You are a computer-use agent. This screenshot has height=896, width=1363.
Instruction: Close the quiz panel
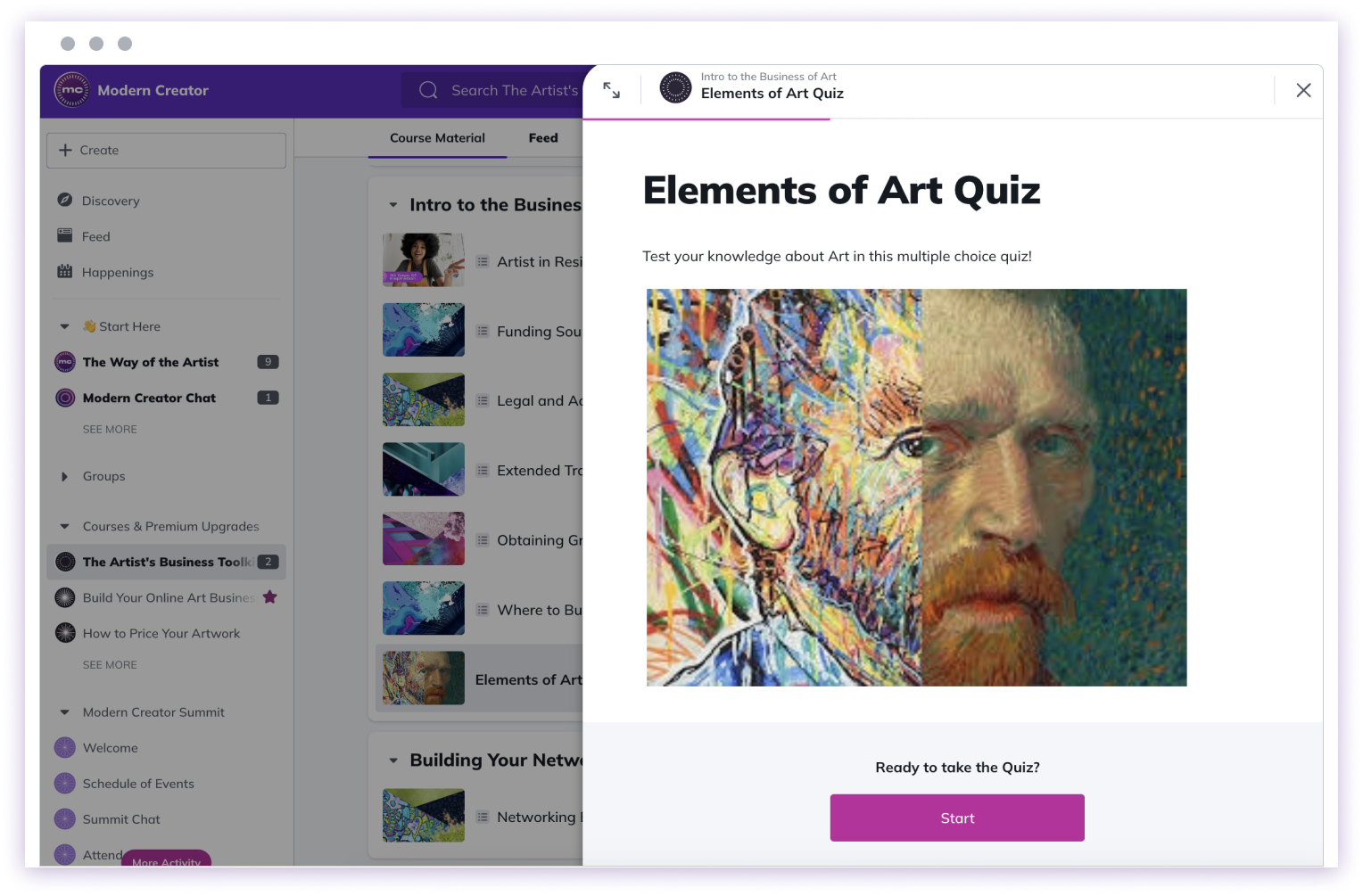(x=1303, y=90)
